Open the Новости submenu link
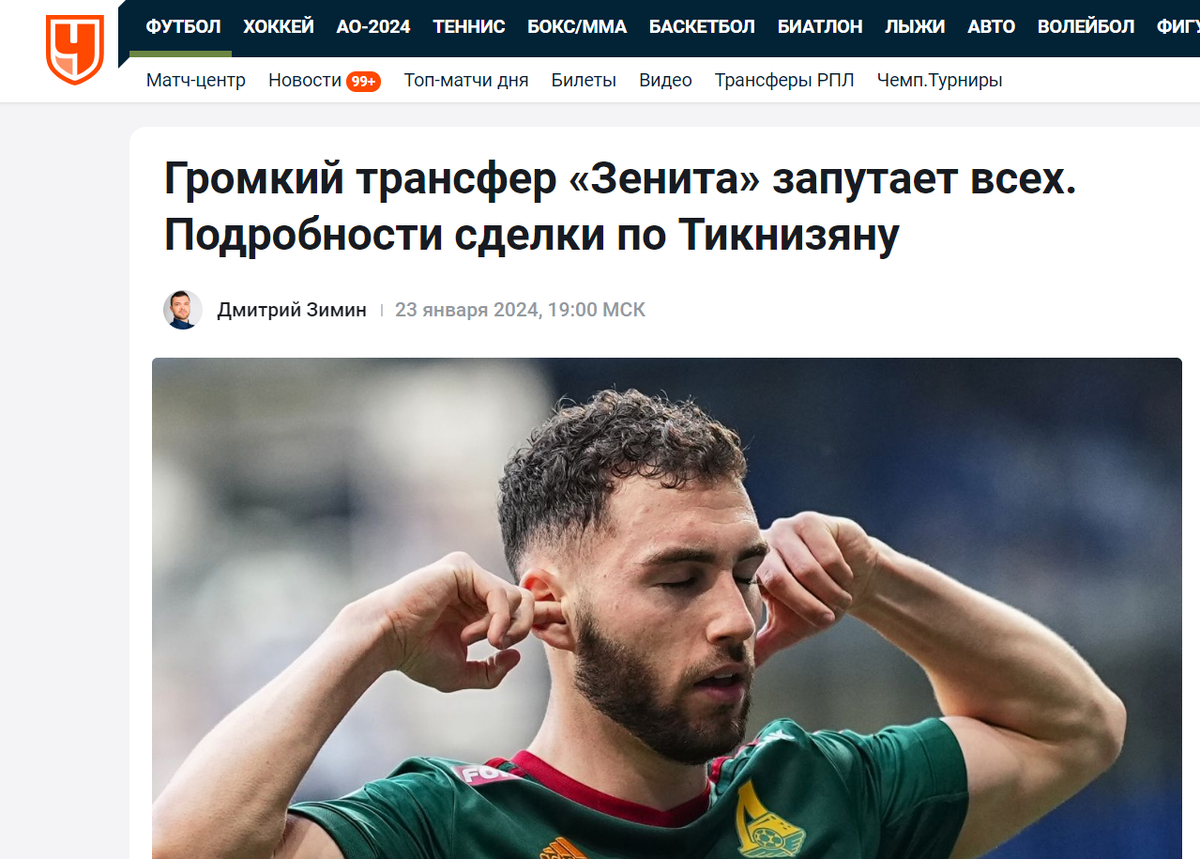1200x859 pixels. tap(305, 80)
